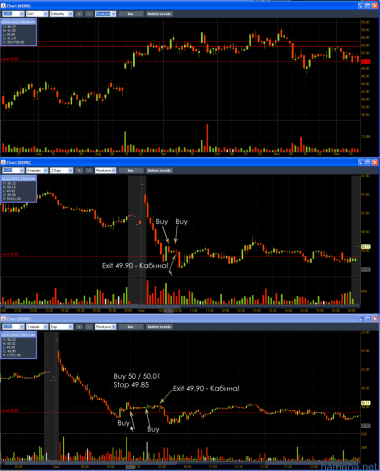
Task: Click Delete Levels in bottom chart
Action: pyautogui.click(x=159, y=327)
